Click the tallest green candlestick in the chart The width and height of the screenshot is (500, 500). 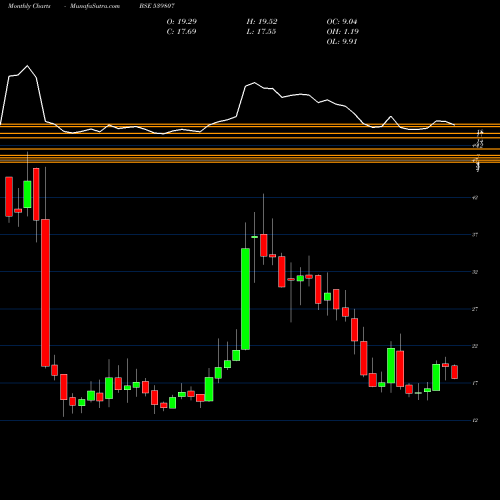click(245, 299)
